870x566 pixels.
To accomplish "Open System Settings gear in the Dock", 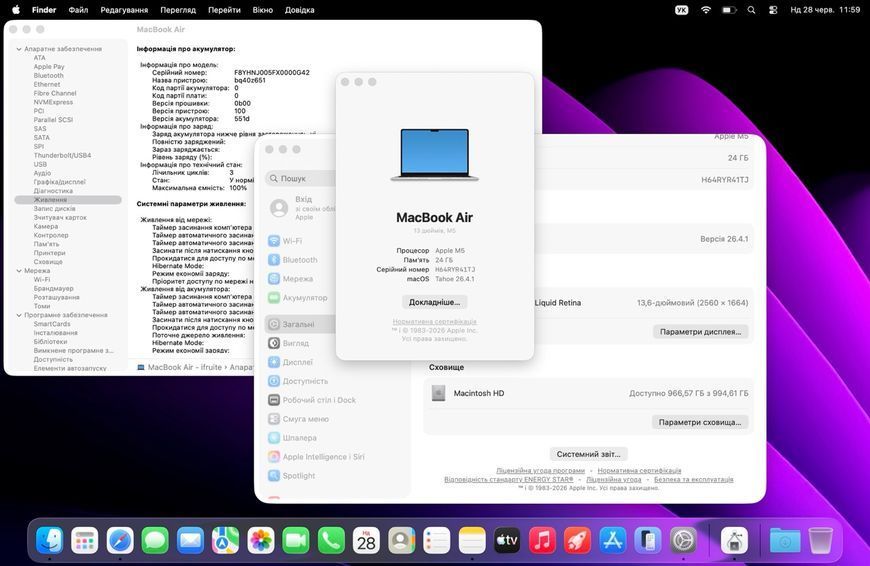I will coord(683,540).
